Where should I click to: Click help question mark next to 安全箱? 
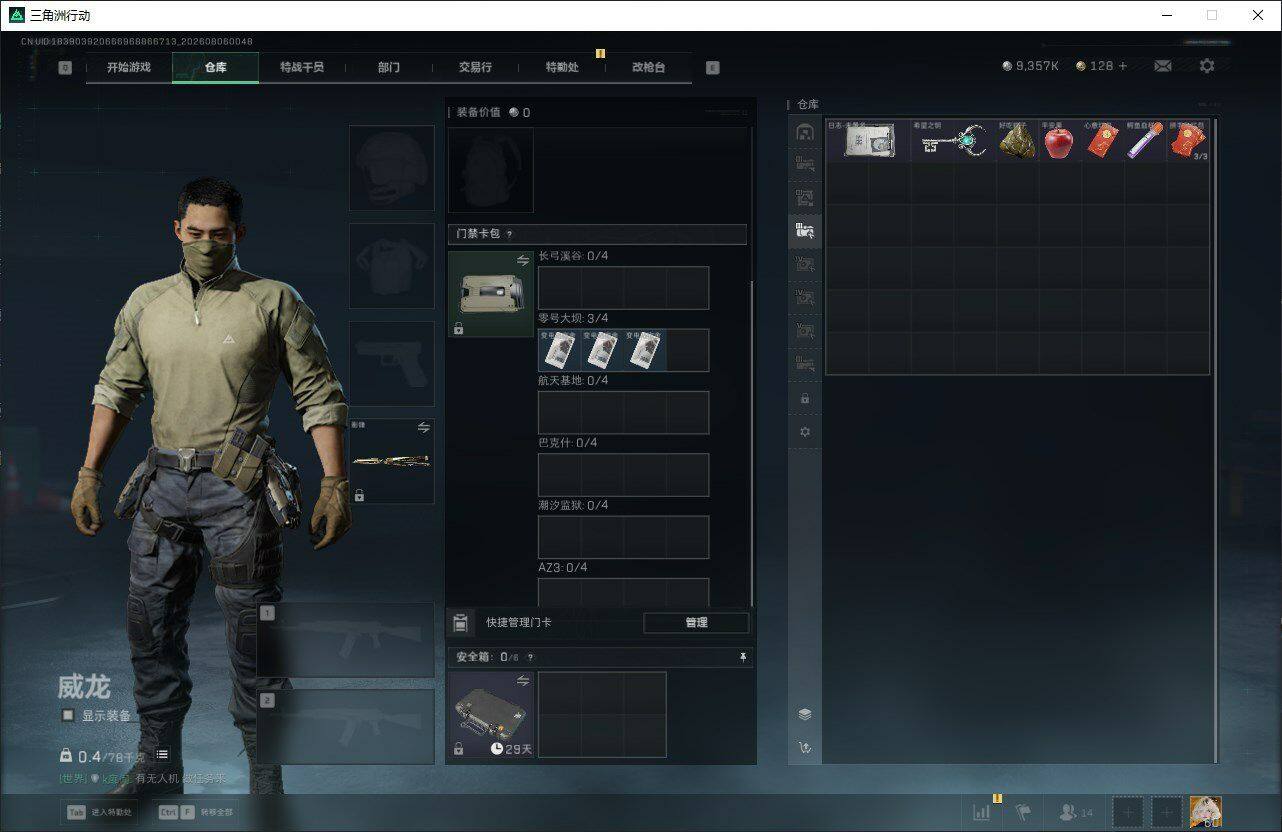pyautogui.click(x=530, y=657)
